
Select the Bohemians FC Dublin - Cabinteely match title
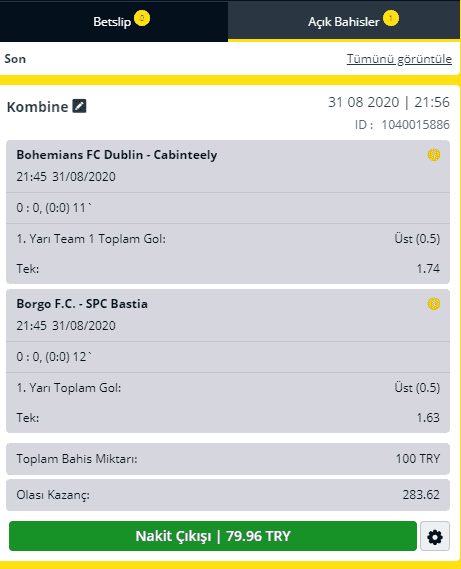point(117,155)
